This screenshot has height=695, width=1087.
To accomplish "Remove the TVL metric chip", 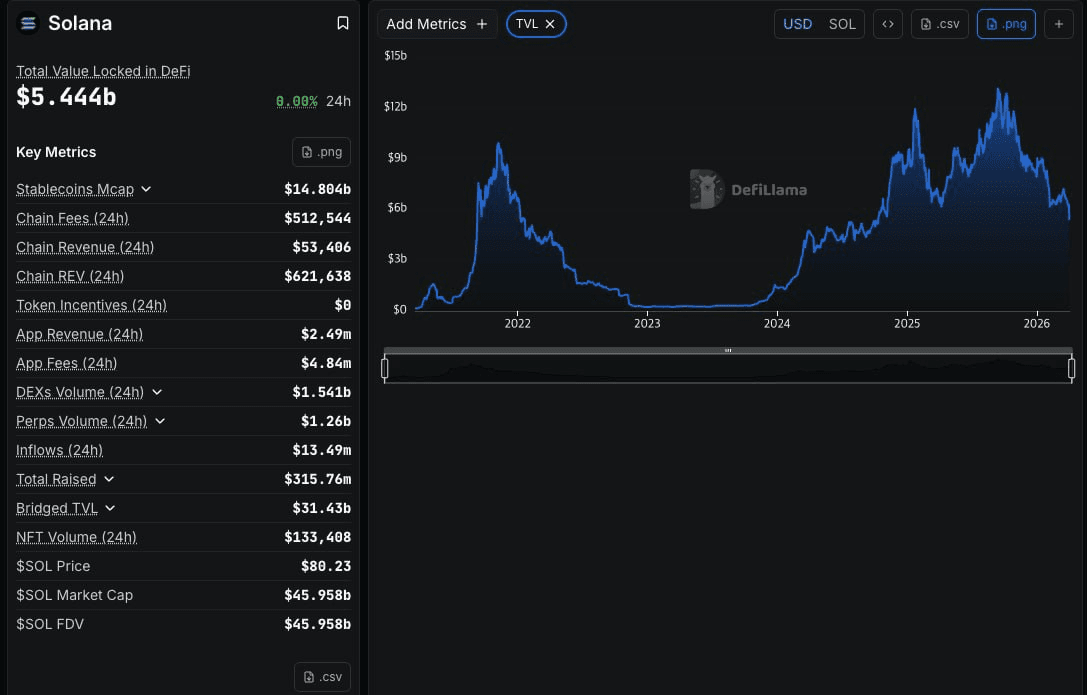I will [x=550, y=24].
